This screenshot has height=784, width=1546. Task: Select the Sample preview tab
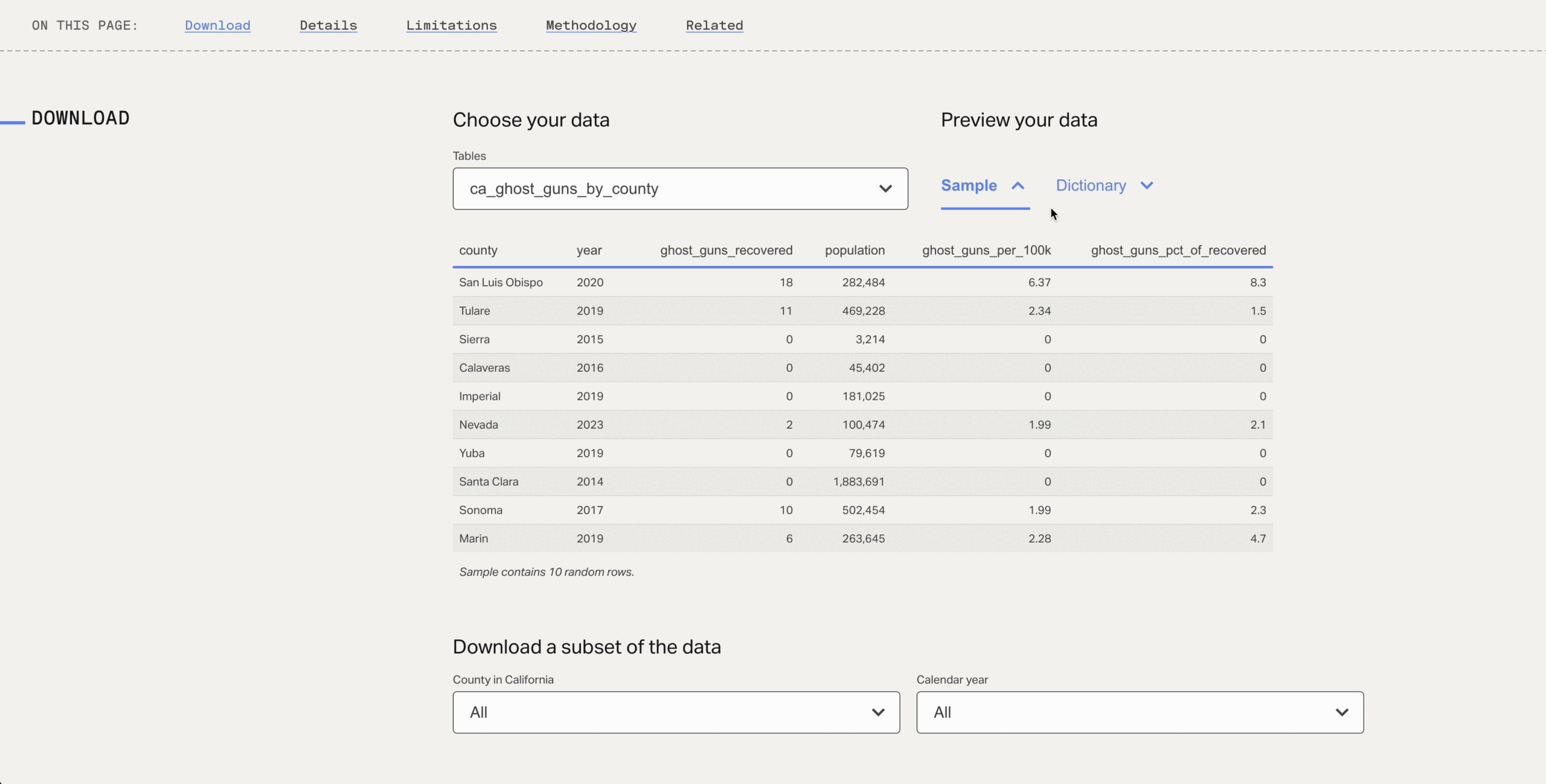tap(969, 185)
